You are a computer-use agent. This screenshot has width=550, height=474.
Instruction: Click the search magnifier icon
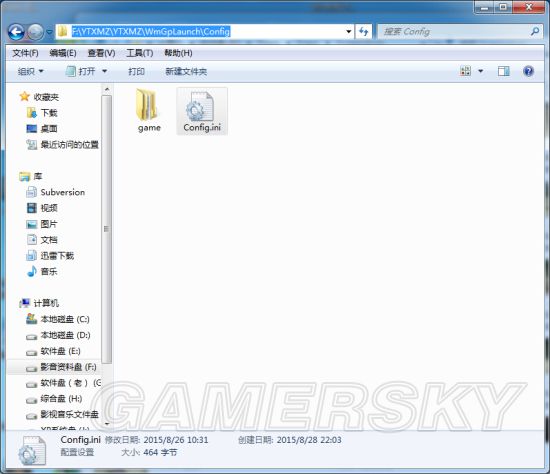[535, 32]
